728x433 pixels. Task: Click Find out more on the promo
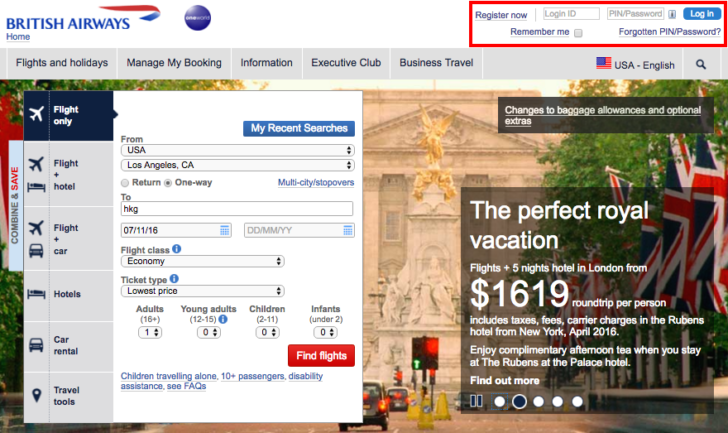pyautogui.click(x=505, y=381)
